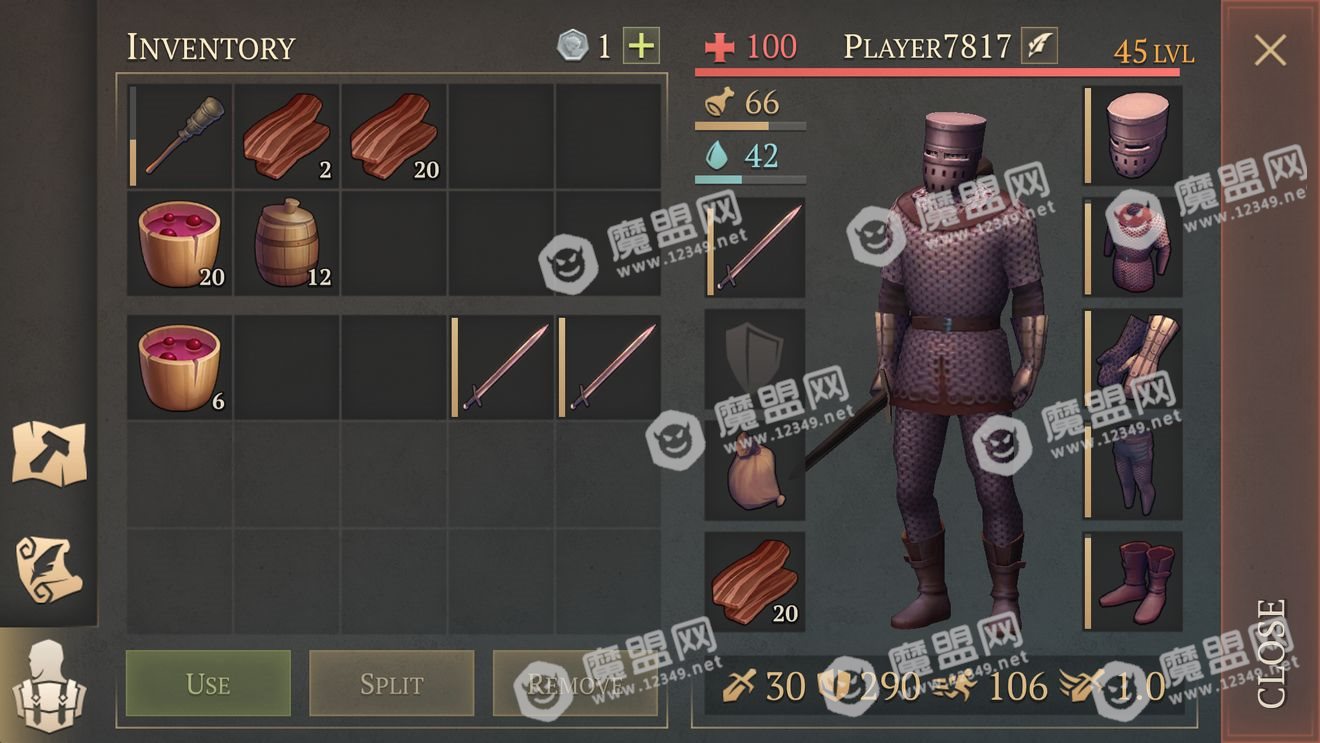The width and height of the screenshot is (1320, 743).
Task: Select the wooden barrel with 12
Action: tap(287, 243)
